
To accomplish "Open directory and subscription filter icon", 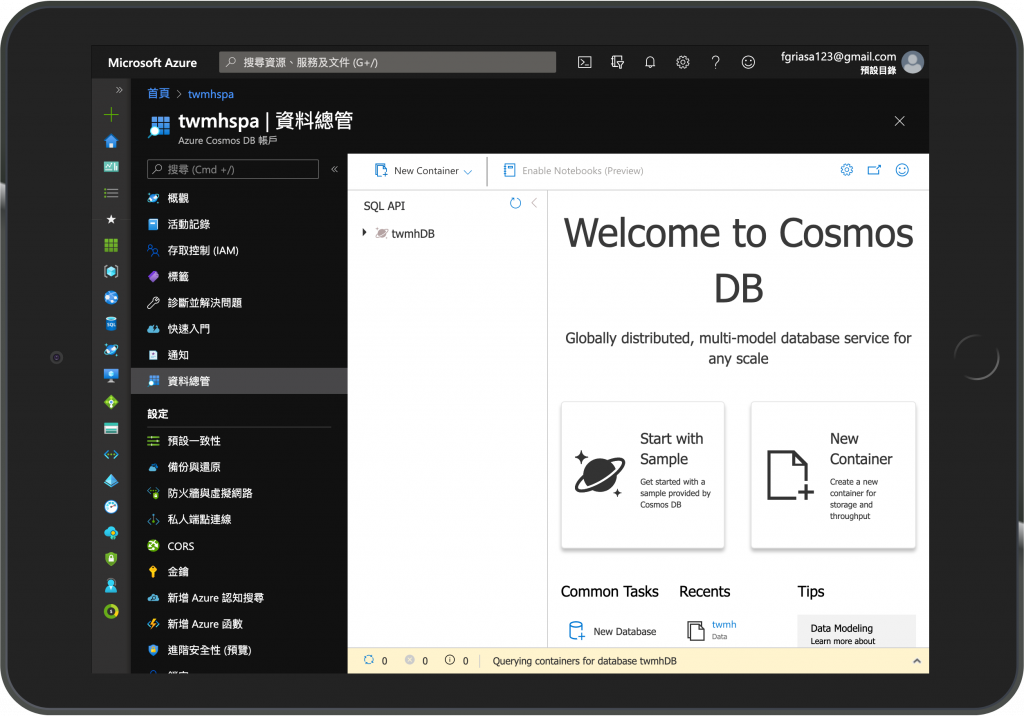I will click(x=617, y=62).
